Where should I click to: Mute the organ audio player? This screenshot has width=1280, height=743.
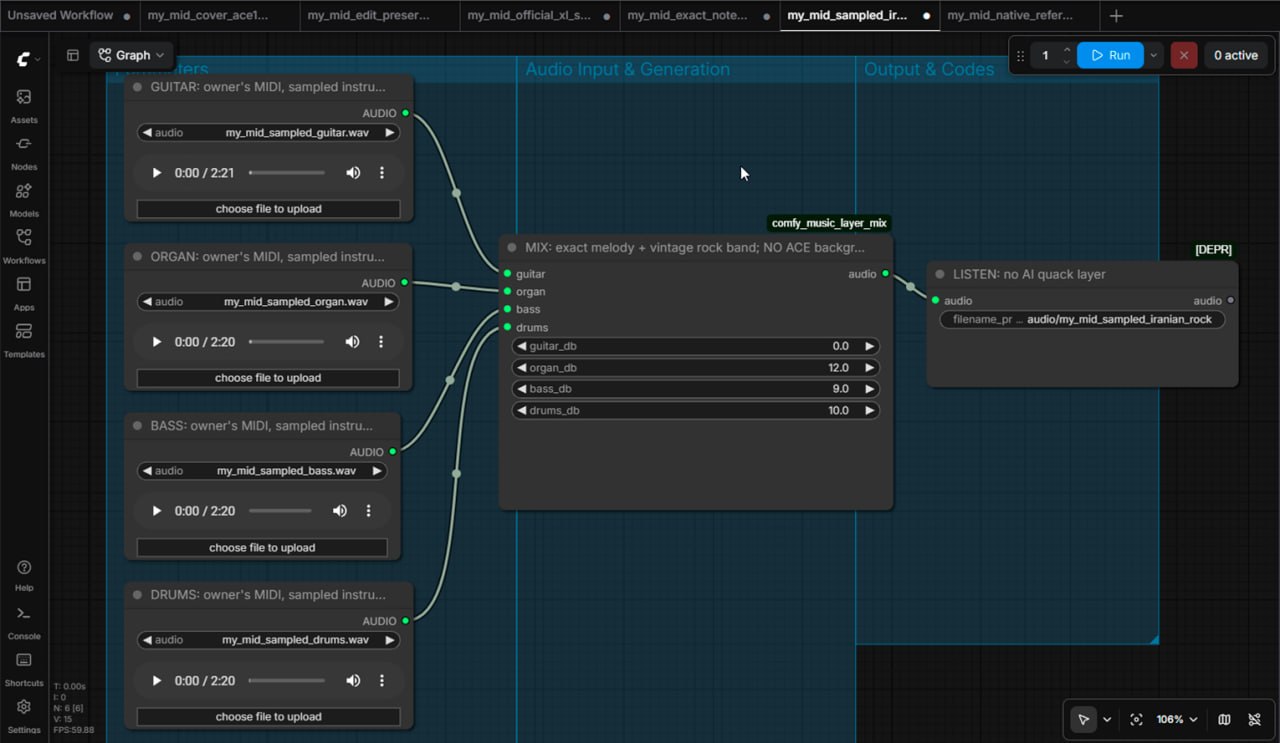(352, 342)
